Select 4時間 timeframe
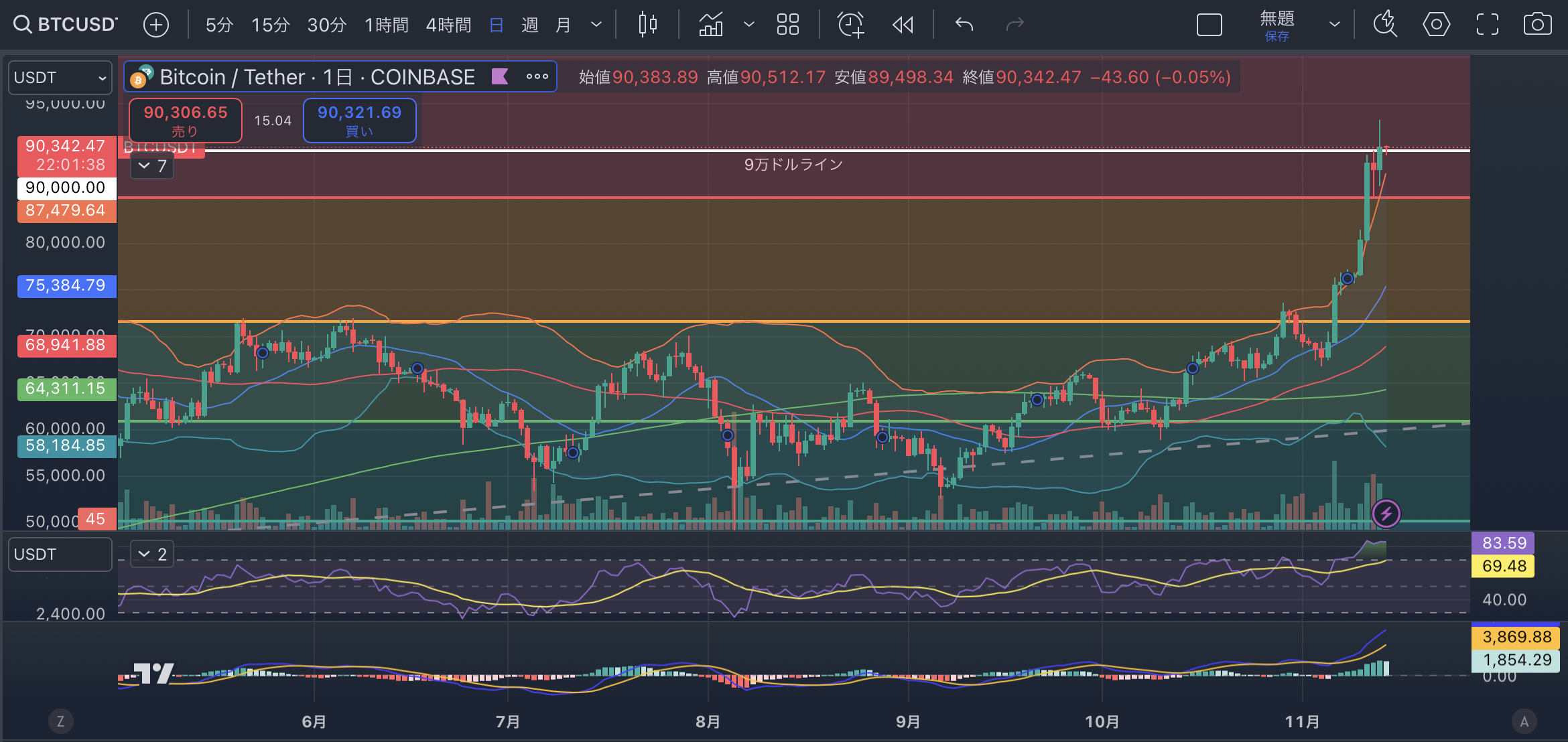Viewport: 1568px width, 742px height. point(448,25)
